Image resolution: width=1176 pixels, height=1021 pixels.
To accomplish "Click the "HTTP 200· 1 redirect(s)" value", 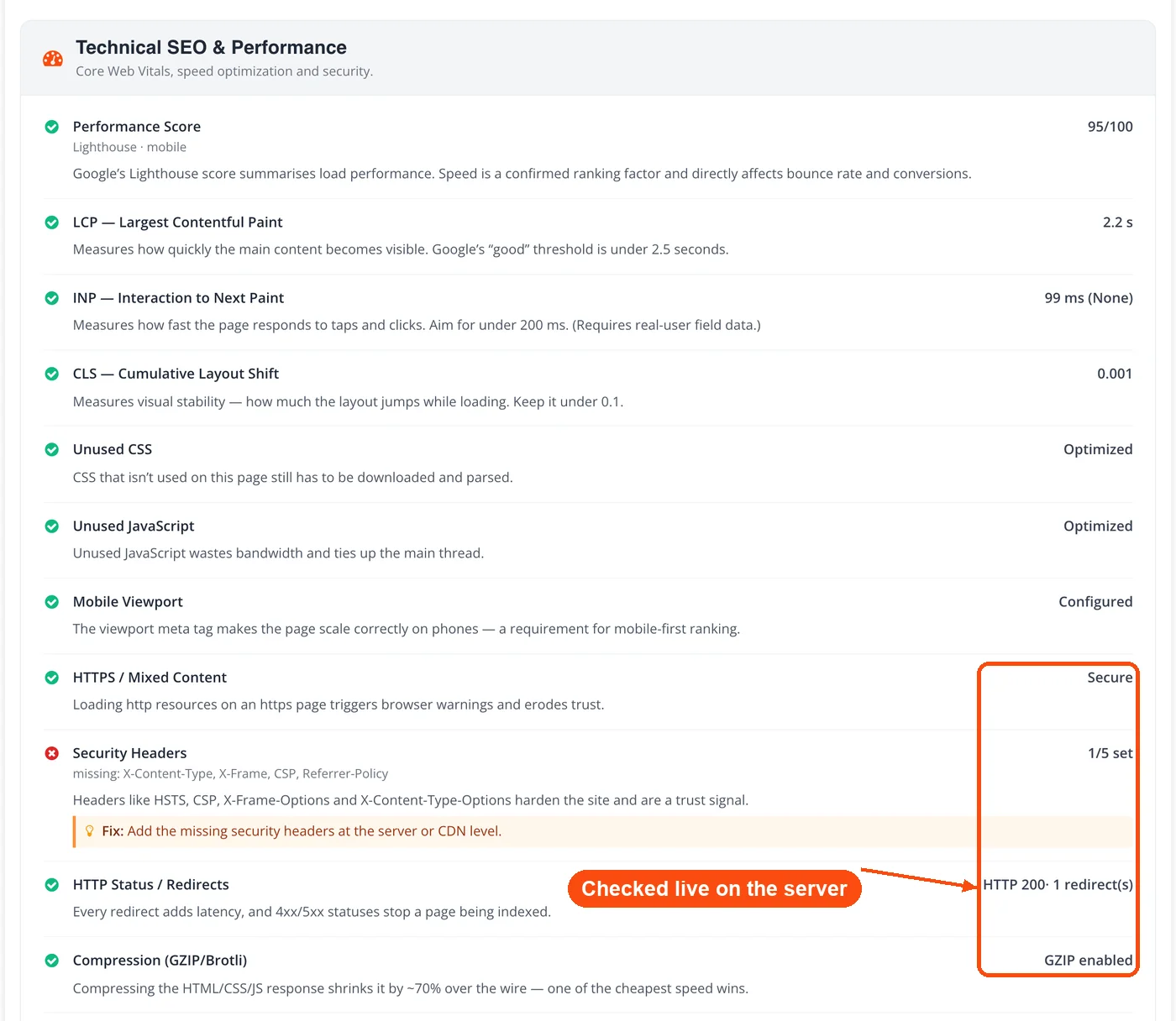I will (1058, 885).
